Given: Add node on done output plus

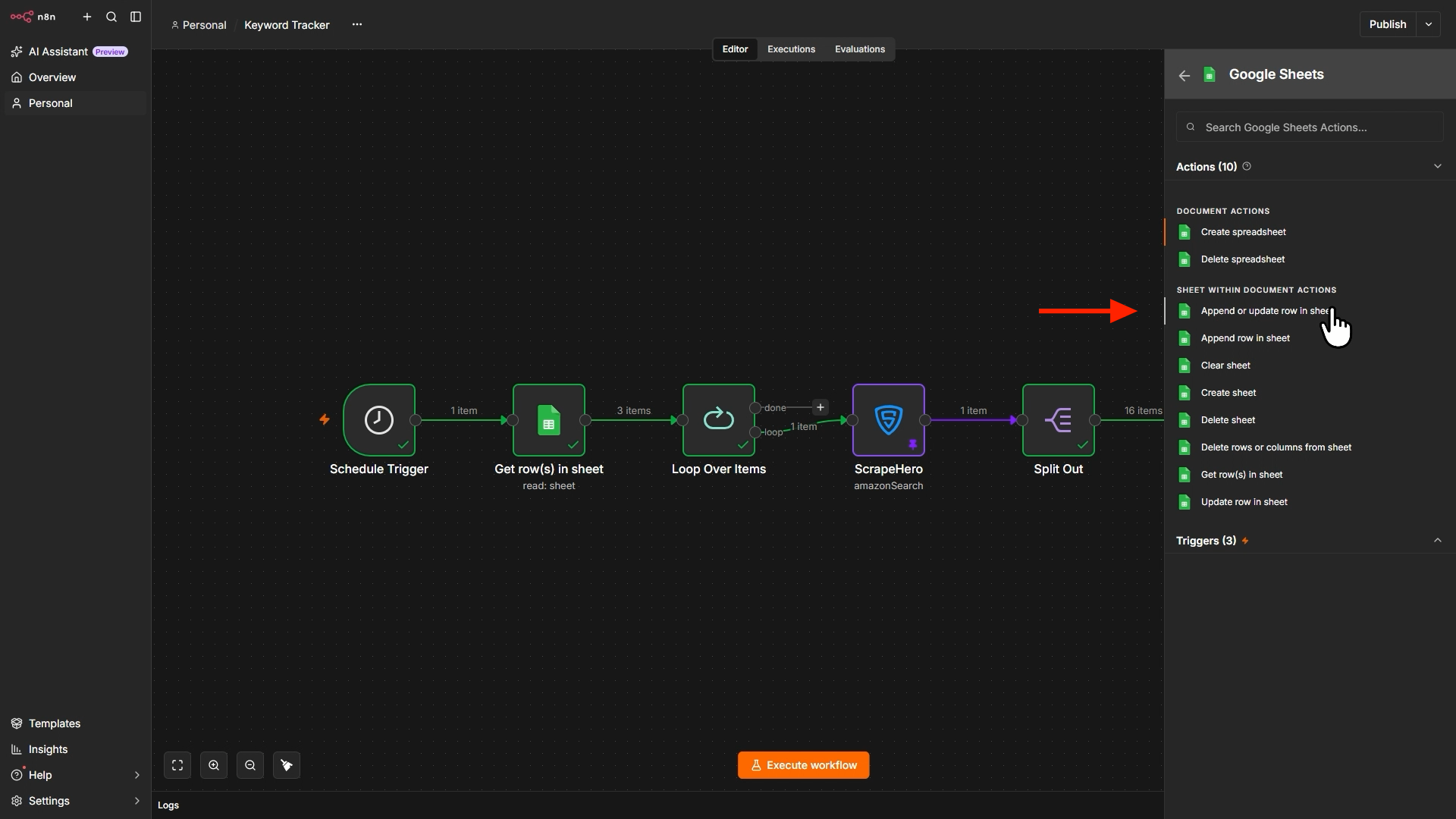Looking at the screenshot, I should [821, 407].
